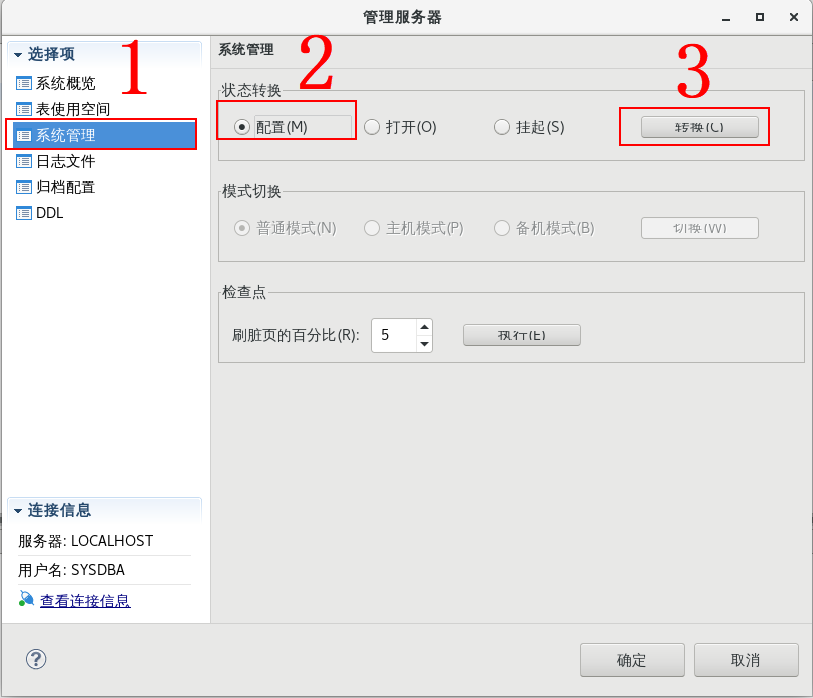Click the 用户名: SYSDBA text

(x=72, y=570)
